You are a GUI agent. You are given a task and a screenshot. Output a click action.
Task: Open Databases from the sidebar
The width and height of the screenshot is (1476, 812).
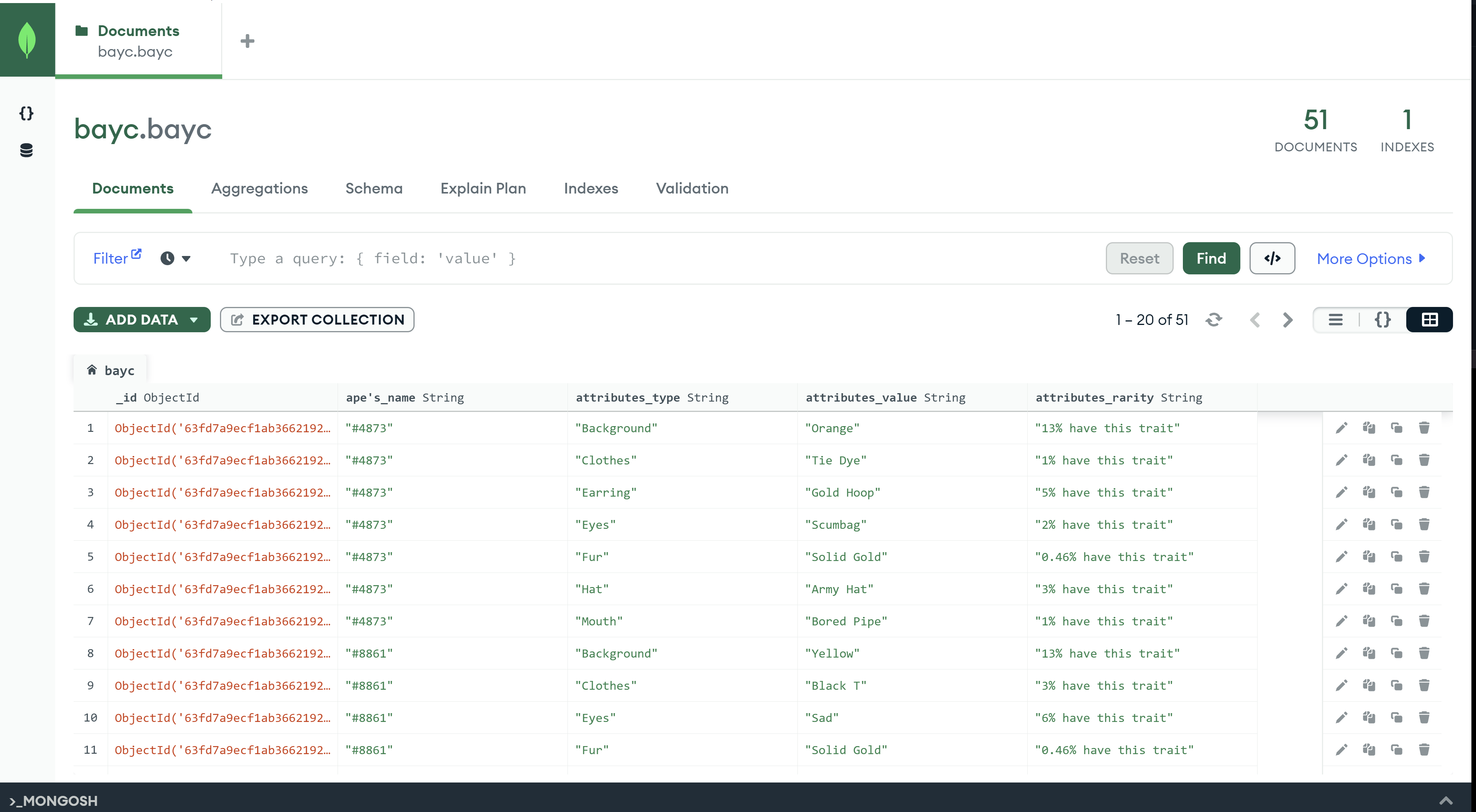point(26,150)
